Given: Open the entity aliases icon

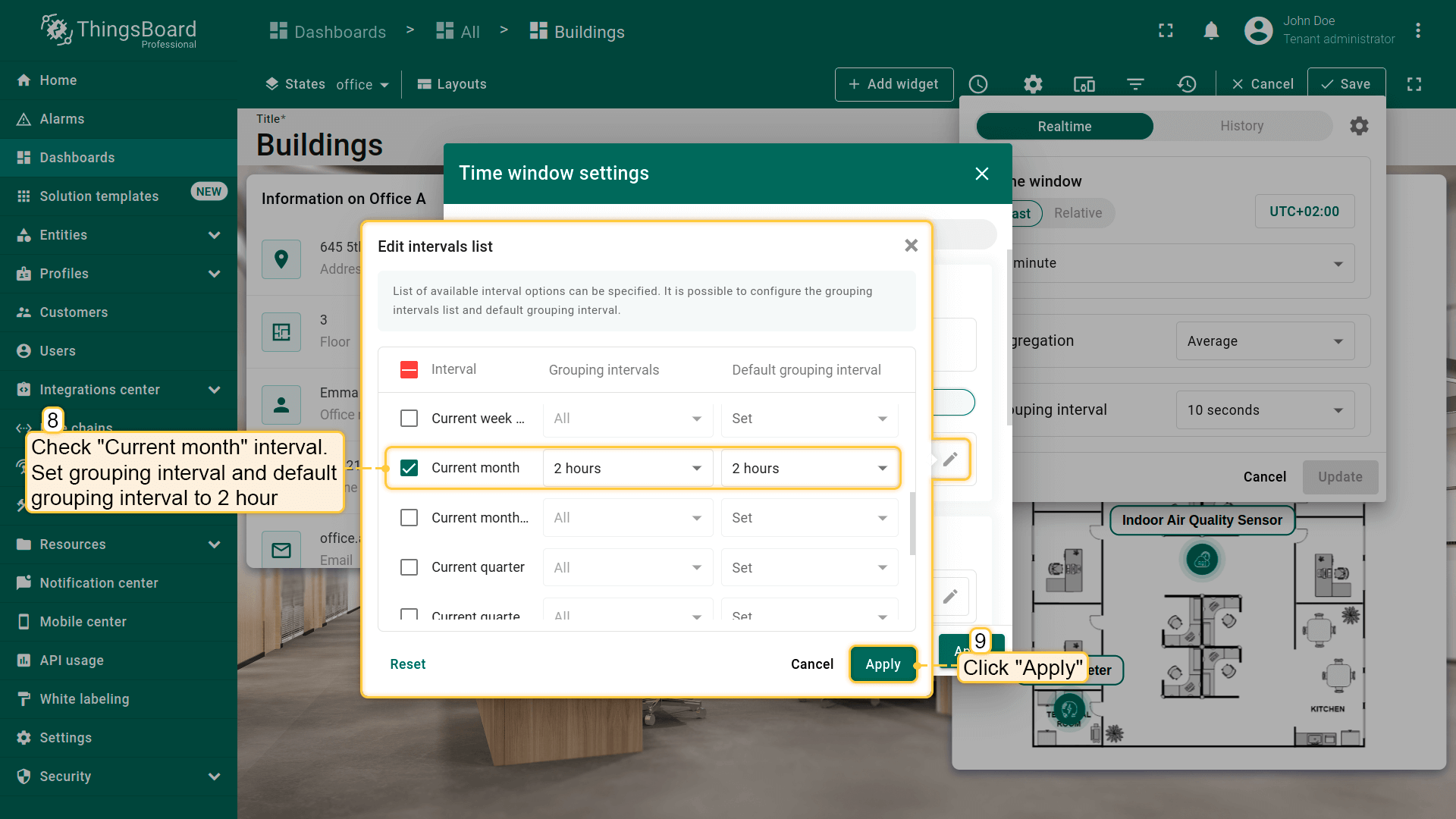Looking at the screenshot, I should [1084, 84].
